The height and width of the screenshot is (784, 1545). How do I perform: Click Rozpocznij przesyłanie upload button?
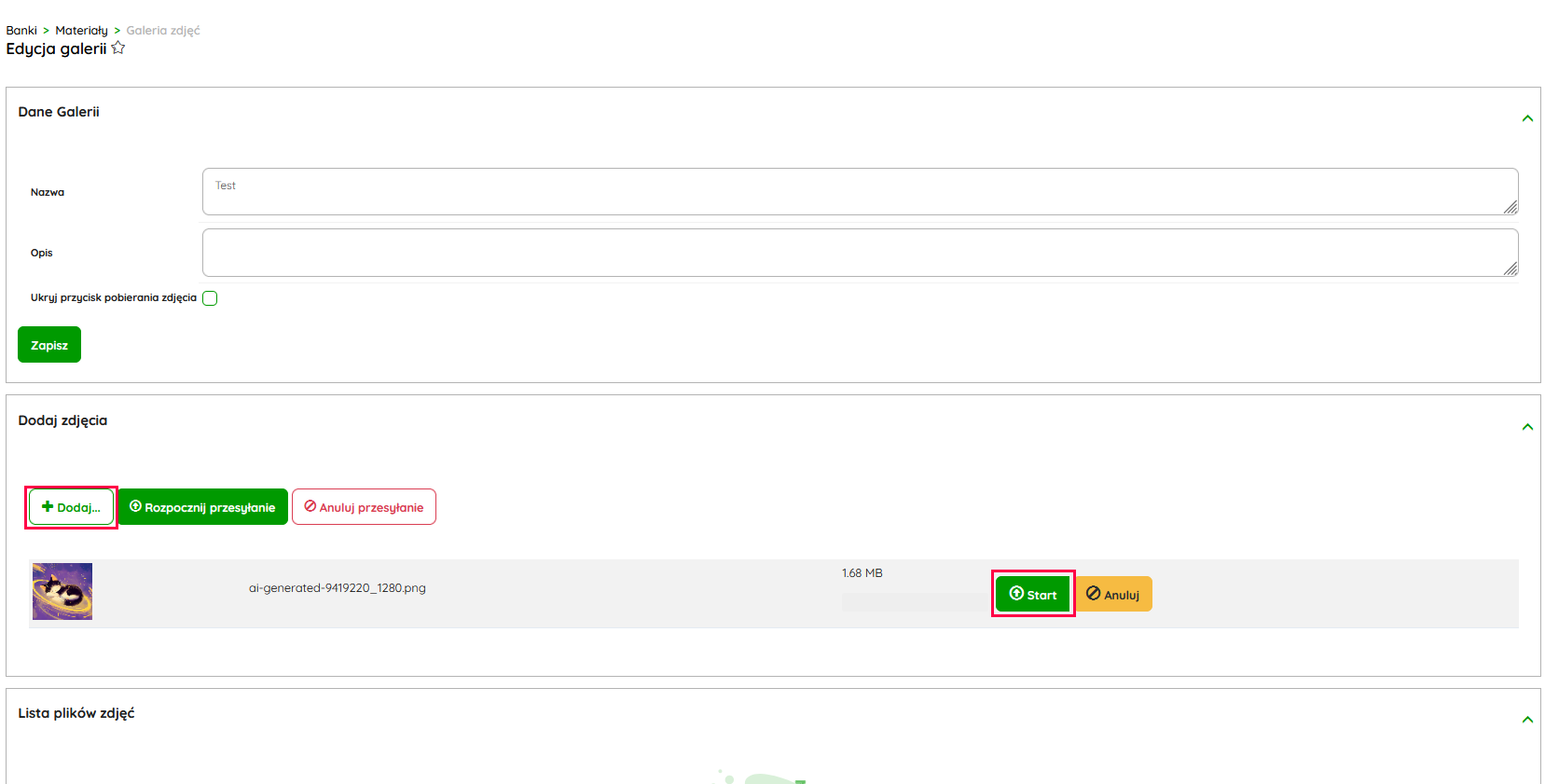[202, 507]
